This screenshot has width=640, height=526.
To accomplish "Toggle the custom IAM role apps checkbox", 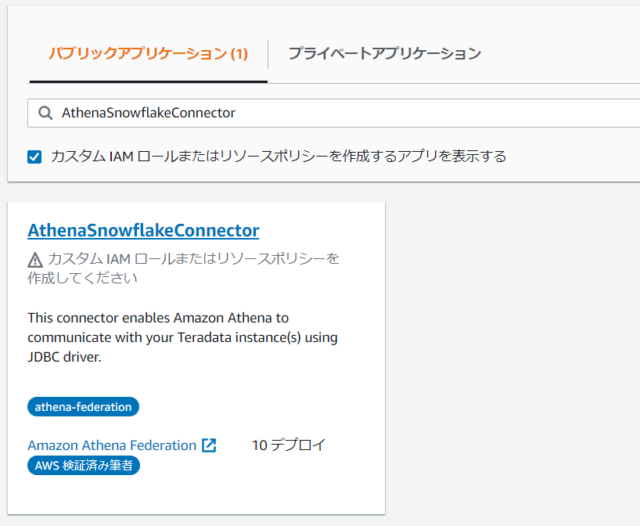I will coord(34,157).
